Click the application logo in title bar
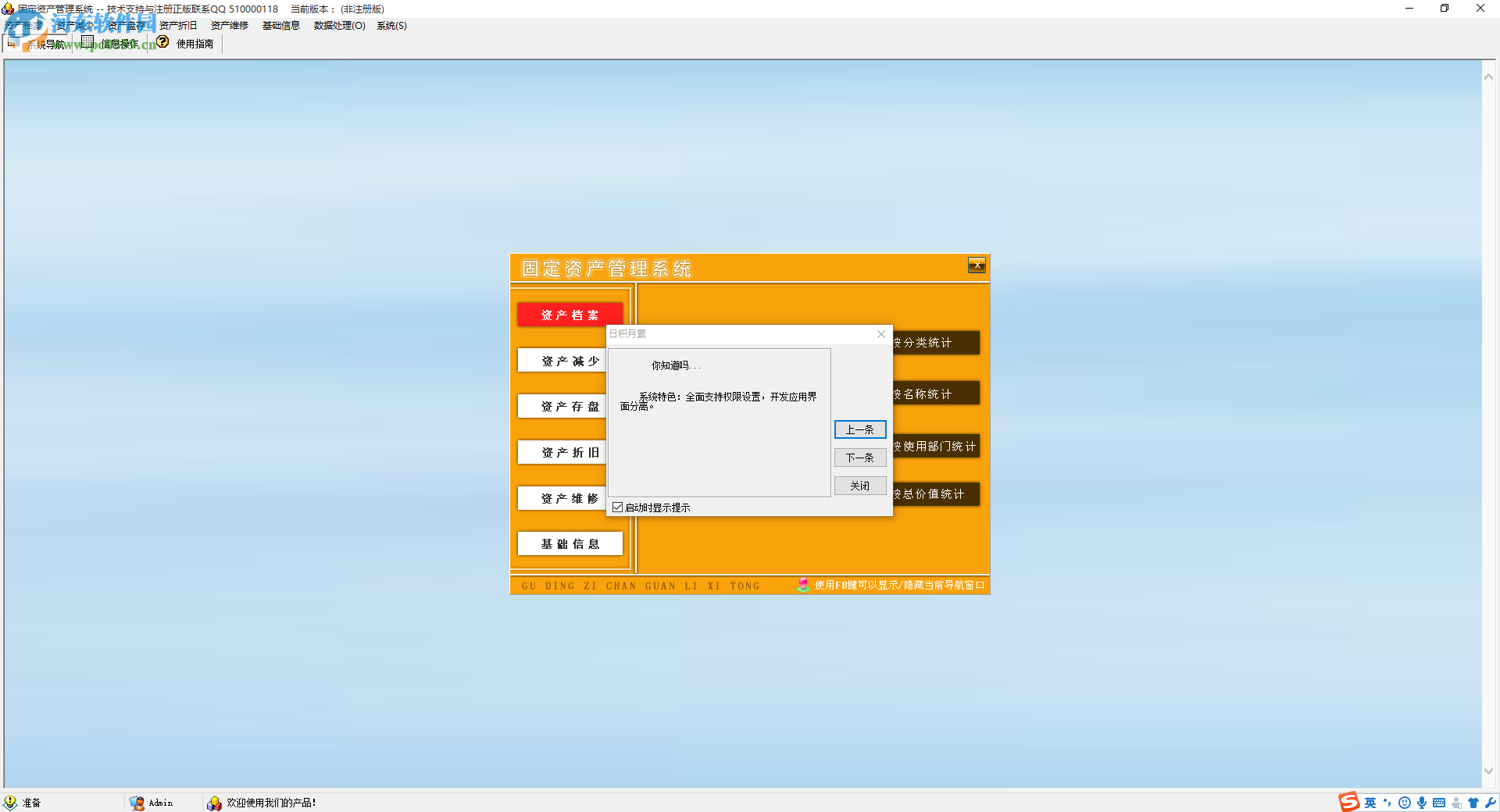 point(8,9)
